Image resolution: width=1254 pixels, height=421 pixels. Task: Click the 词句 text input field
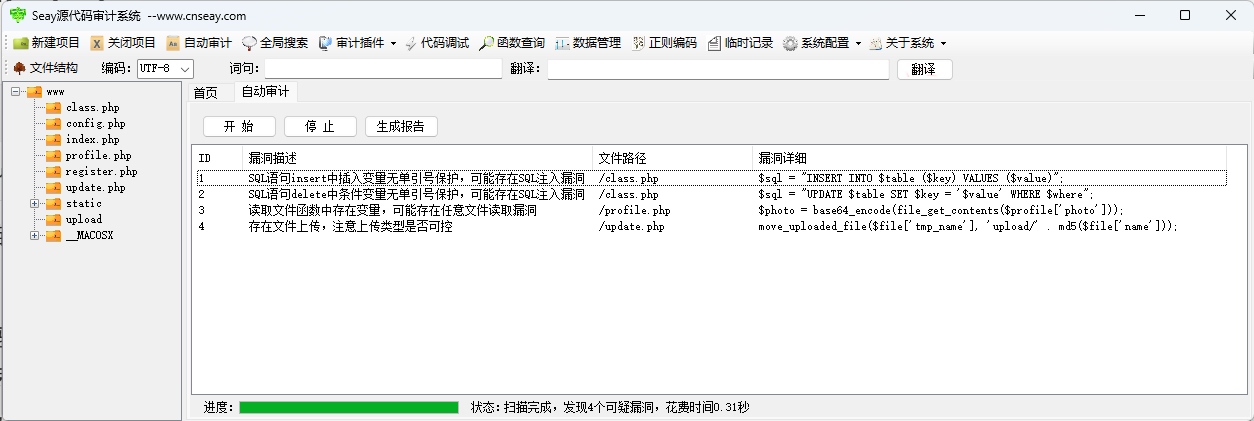click(x=383, y=69)
